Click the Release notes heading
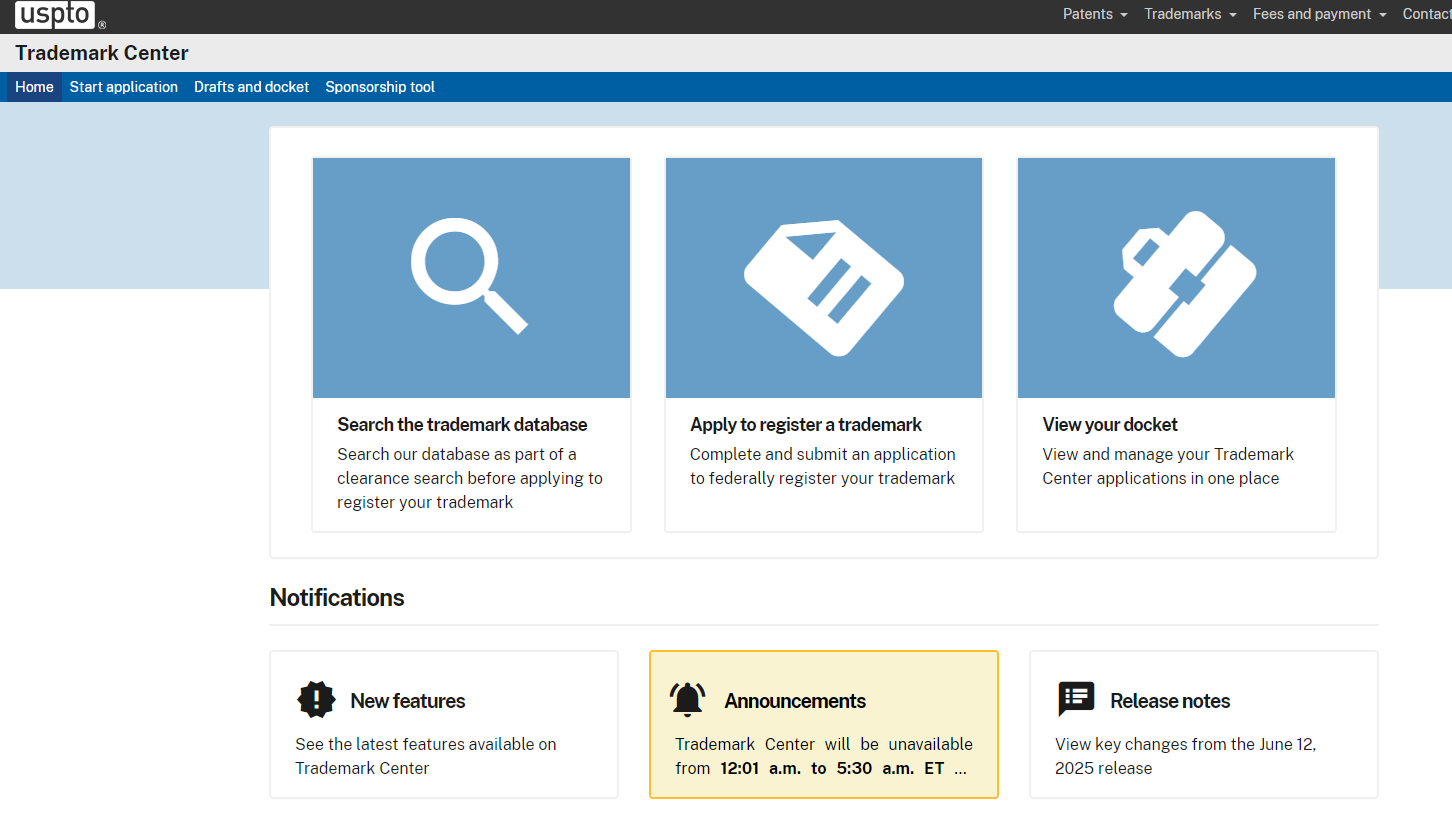This screenshot has height=820, width=1452. (1170, 701)
